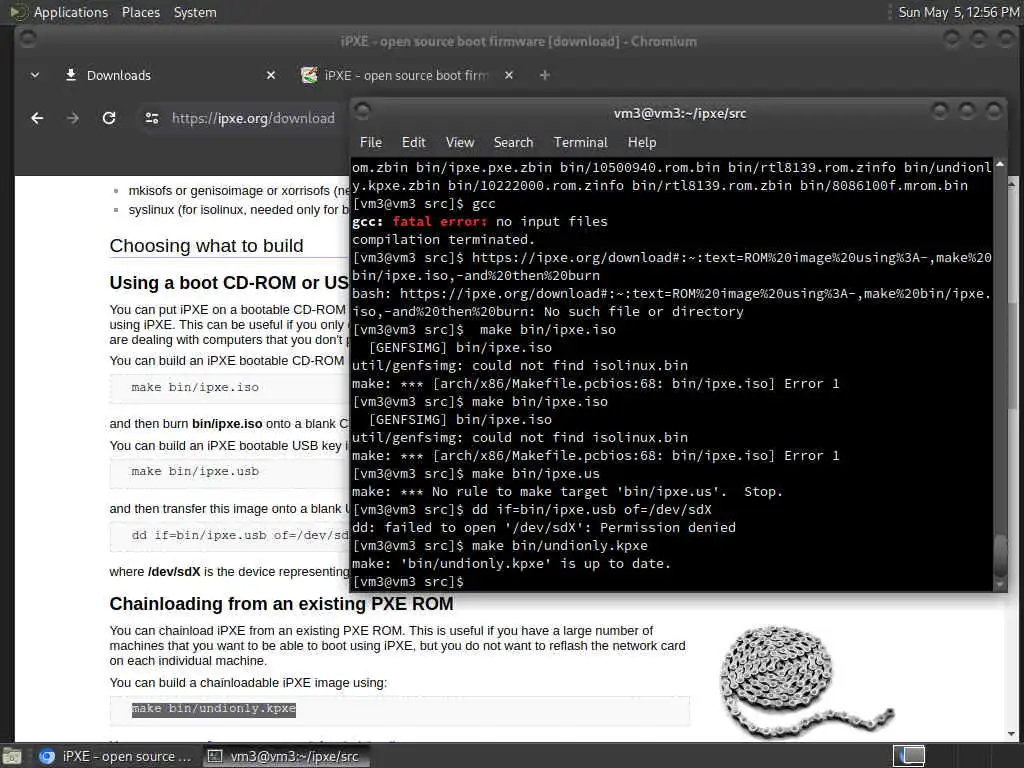Click 'dd: failed to open' line in terminal

point(543,528)
